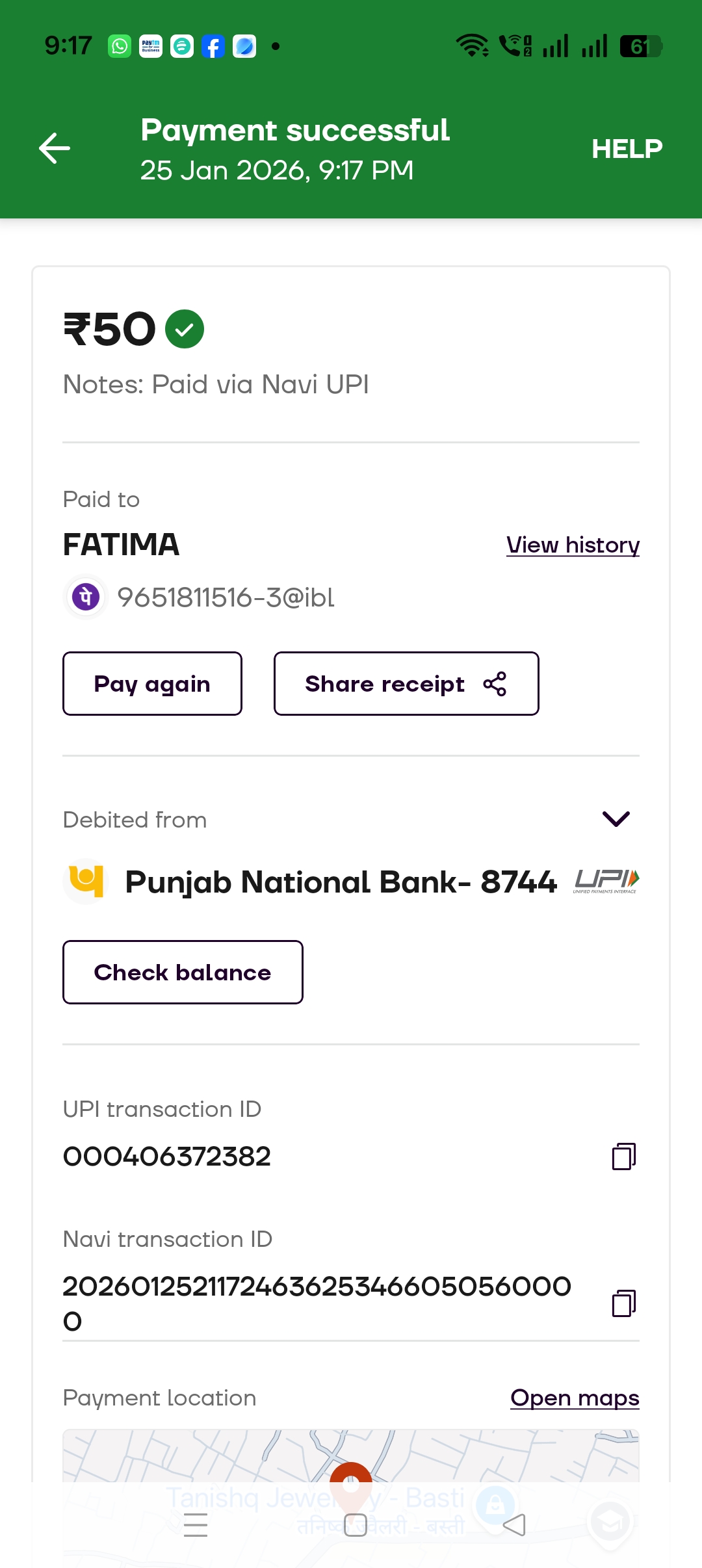Copy the Navi transaction ID
The width and height of the screenshot is (702, 1568).
tap(623, 1303)
